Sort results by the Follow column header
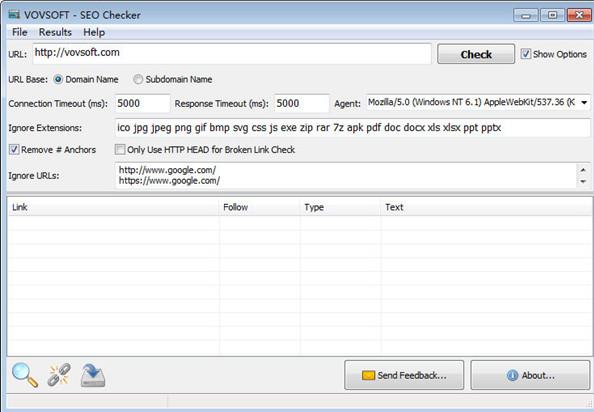594x412 pixels. [260, 207]
